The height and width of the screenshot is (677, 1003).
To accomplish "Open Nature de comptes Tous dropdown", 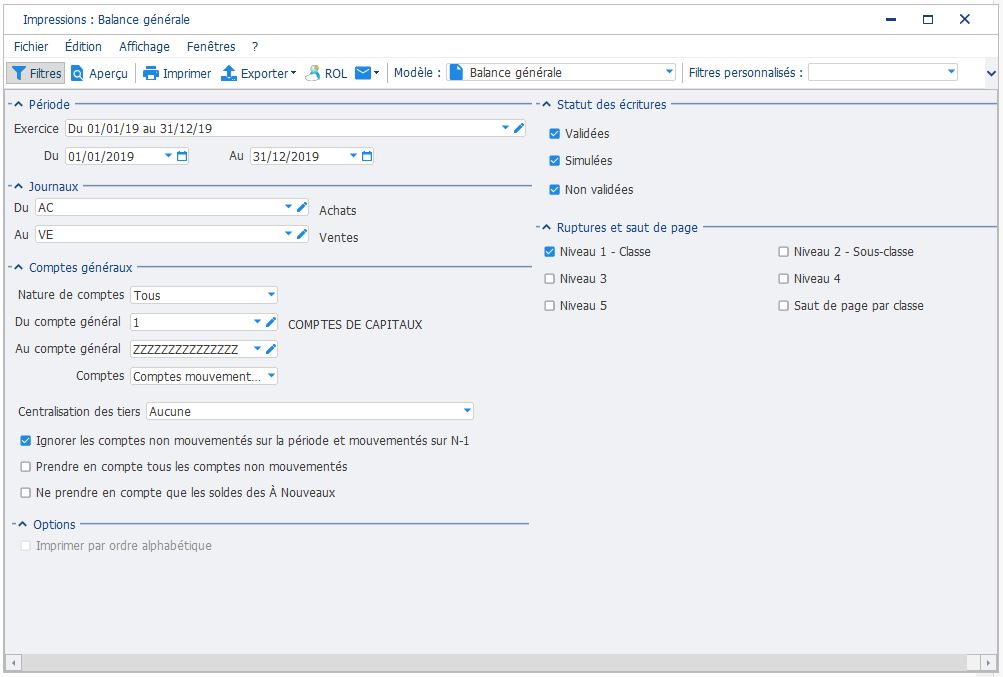I will coord(271,295).
